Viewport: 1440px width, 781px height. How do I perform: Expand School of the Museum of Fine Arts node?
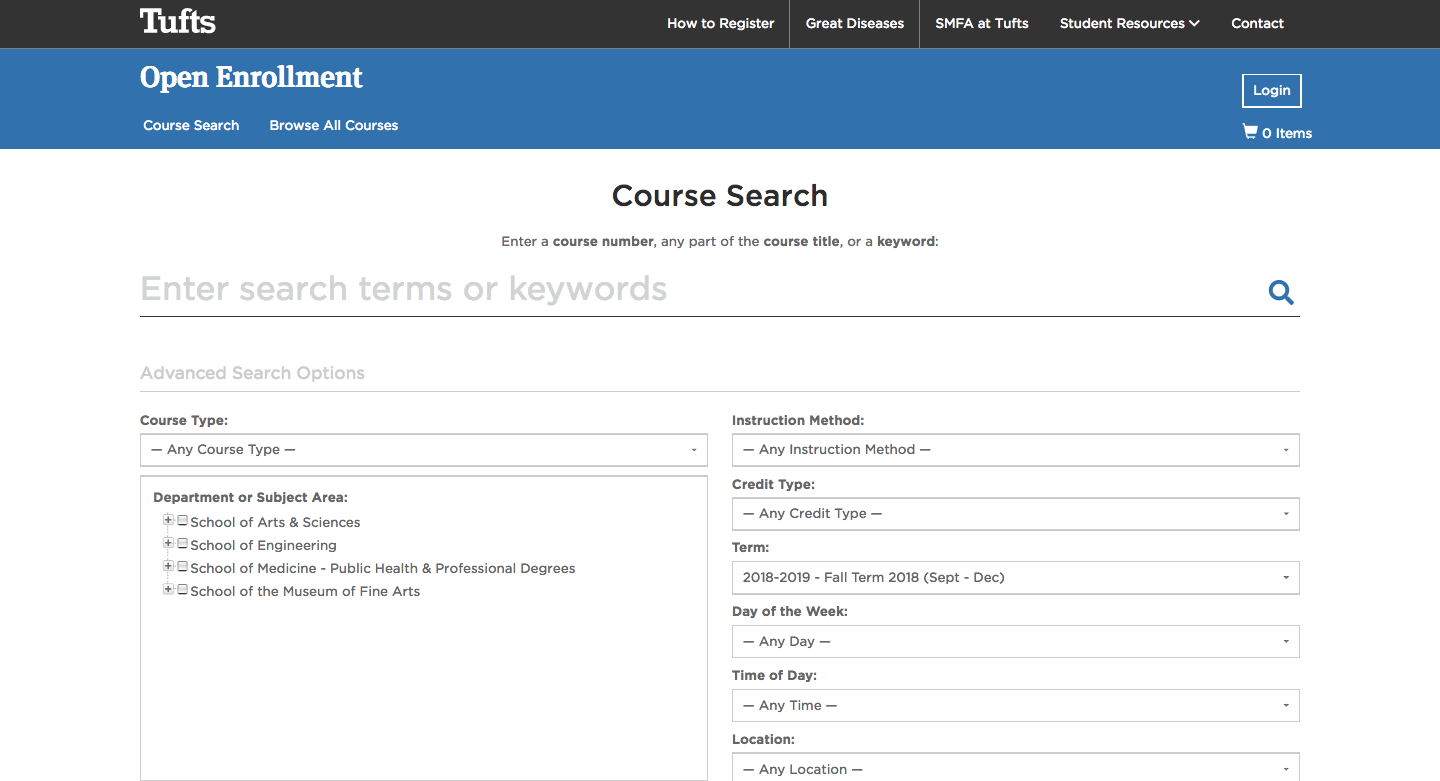pos(168,589)
